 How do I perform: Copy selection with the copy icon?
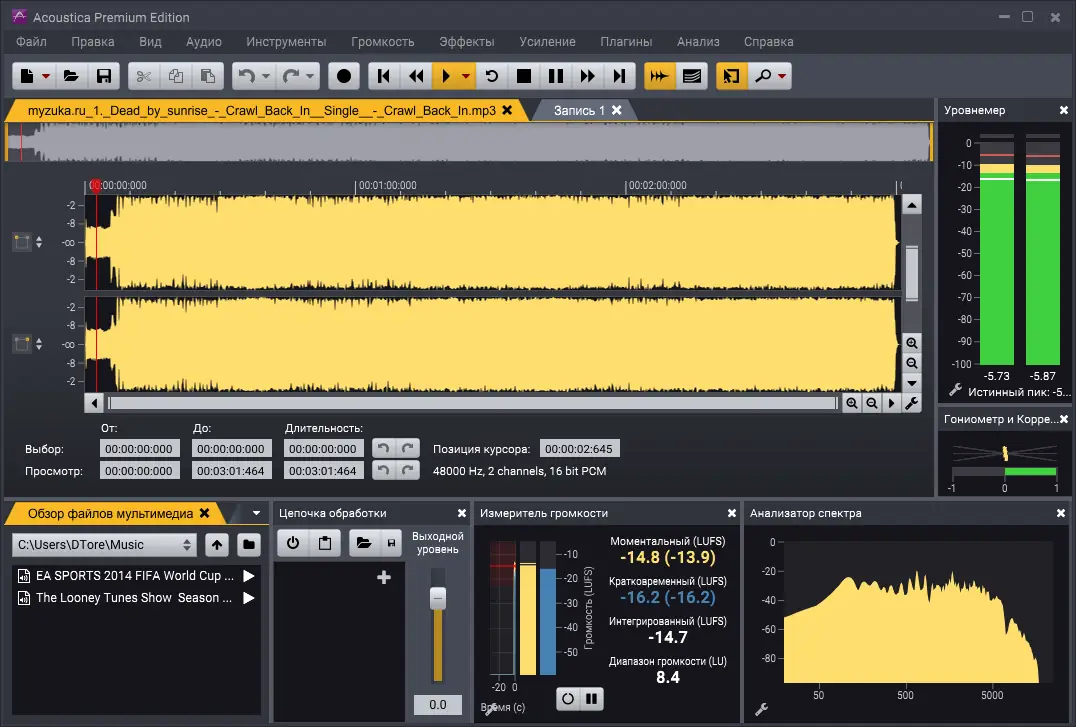point(176,76)
